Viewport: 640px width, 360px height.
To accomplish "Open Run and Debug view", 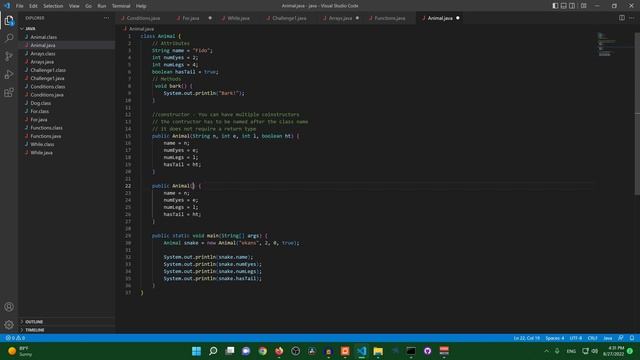I will coord(9,75).
